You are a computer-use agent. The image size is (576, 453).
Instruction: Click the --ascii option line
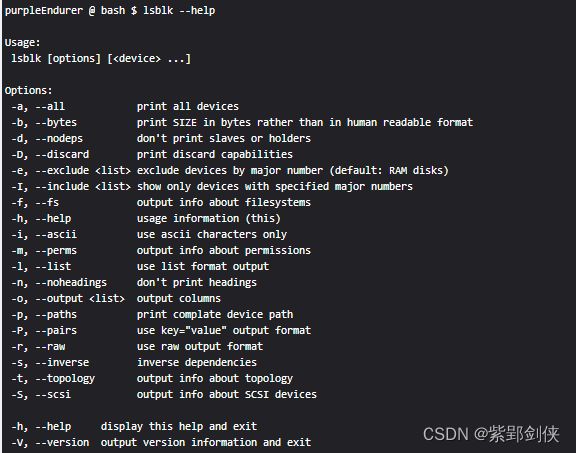149,234
